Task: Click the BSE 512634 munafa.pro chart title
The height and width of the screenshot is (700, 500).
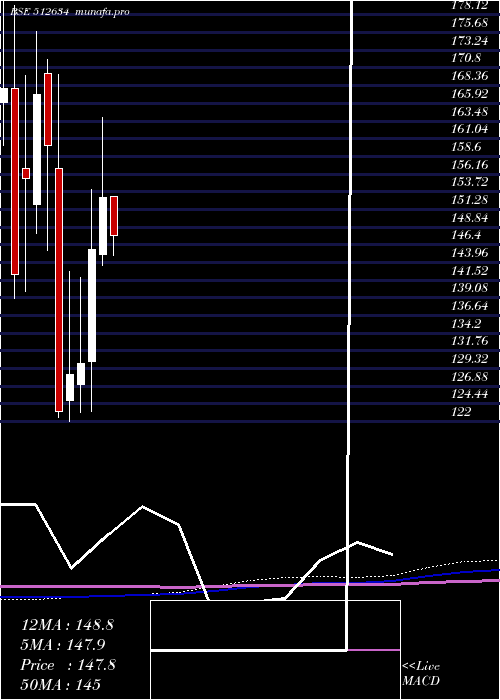Action: click(70, 12)
